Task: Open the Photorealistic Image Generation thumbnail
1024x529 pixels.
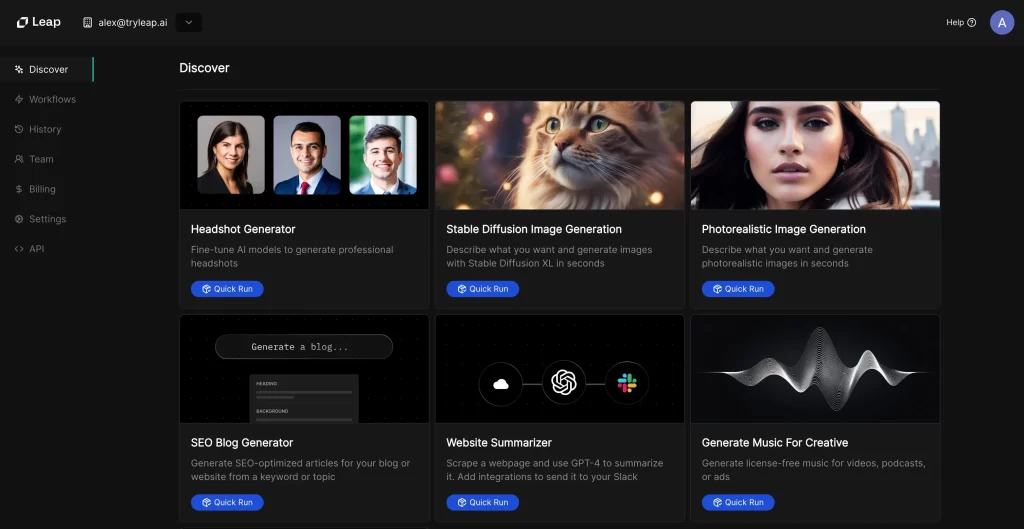Action: tap(815, 155)
